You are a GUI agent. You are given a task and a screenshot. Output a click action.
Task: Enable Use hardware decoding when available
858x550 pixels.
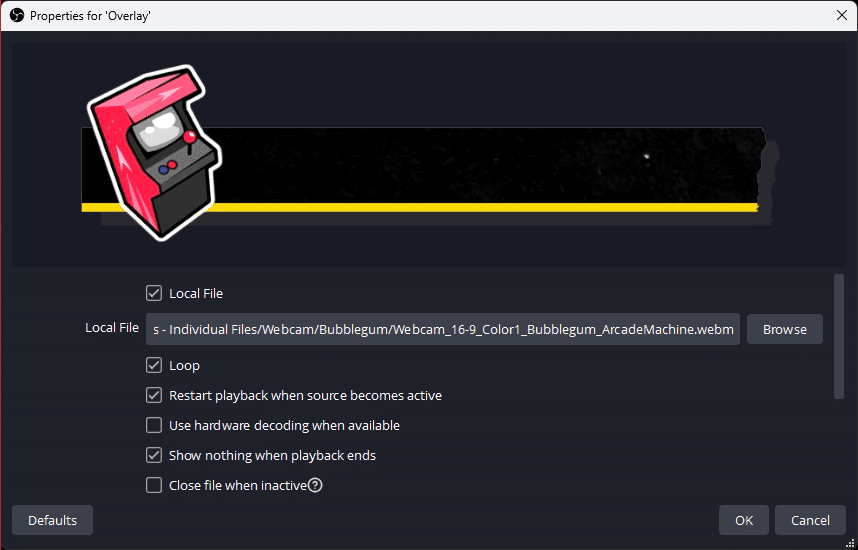click(x=154, y=426)
